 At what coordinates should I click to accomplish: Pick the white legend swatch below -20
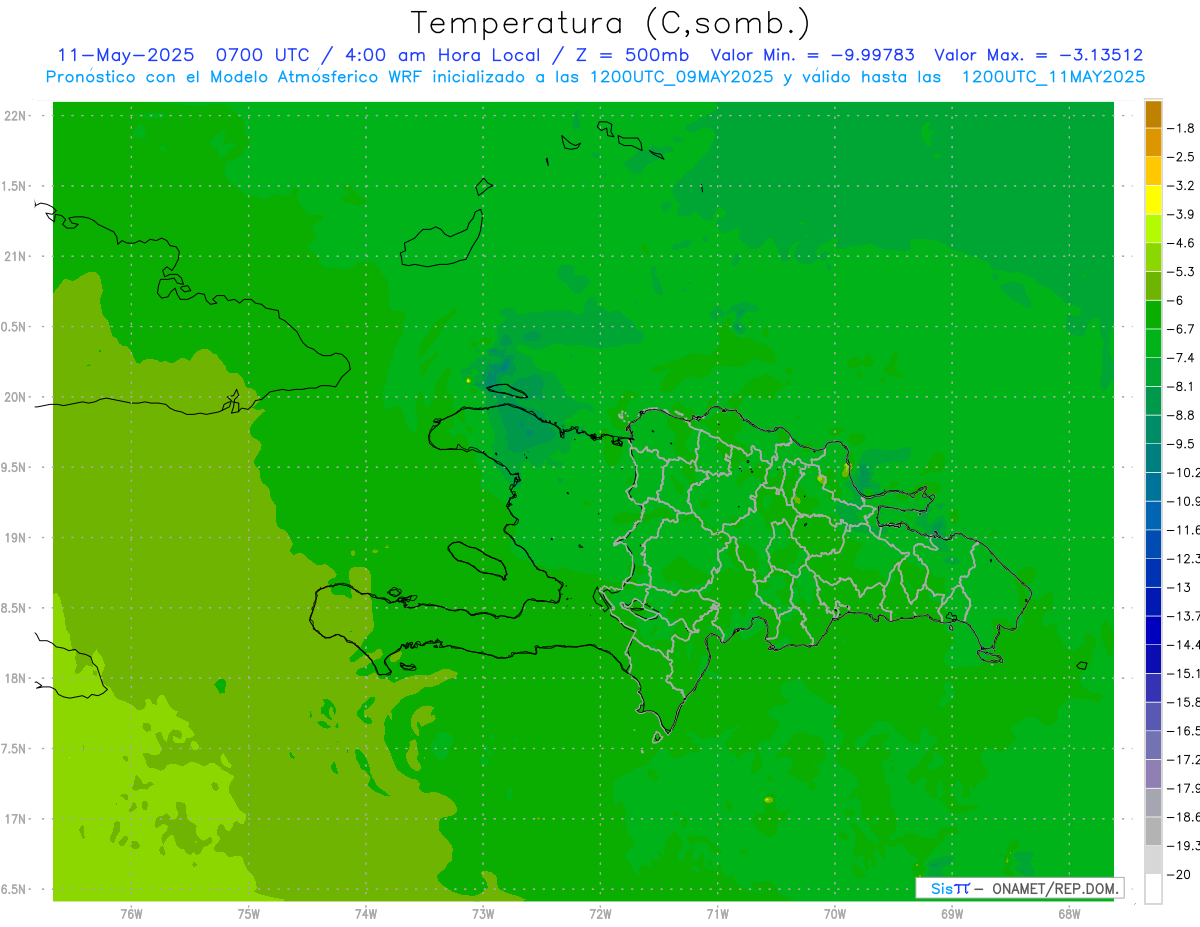(1153, 889)
